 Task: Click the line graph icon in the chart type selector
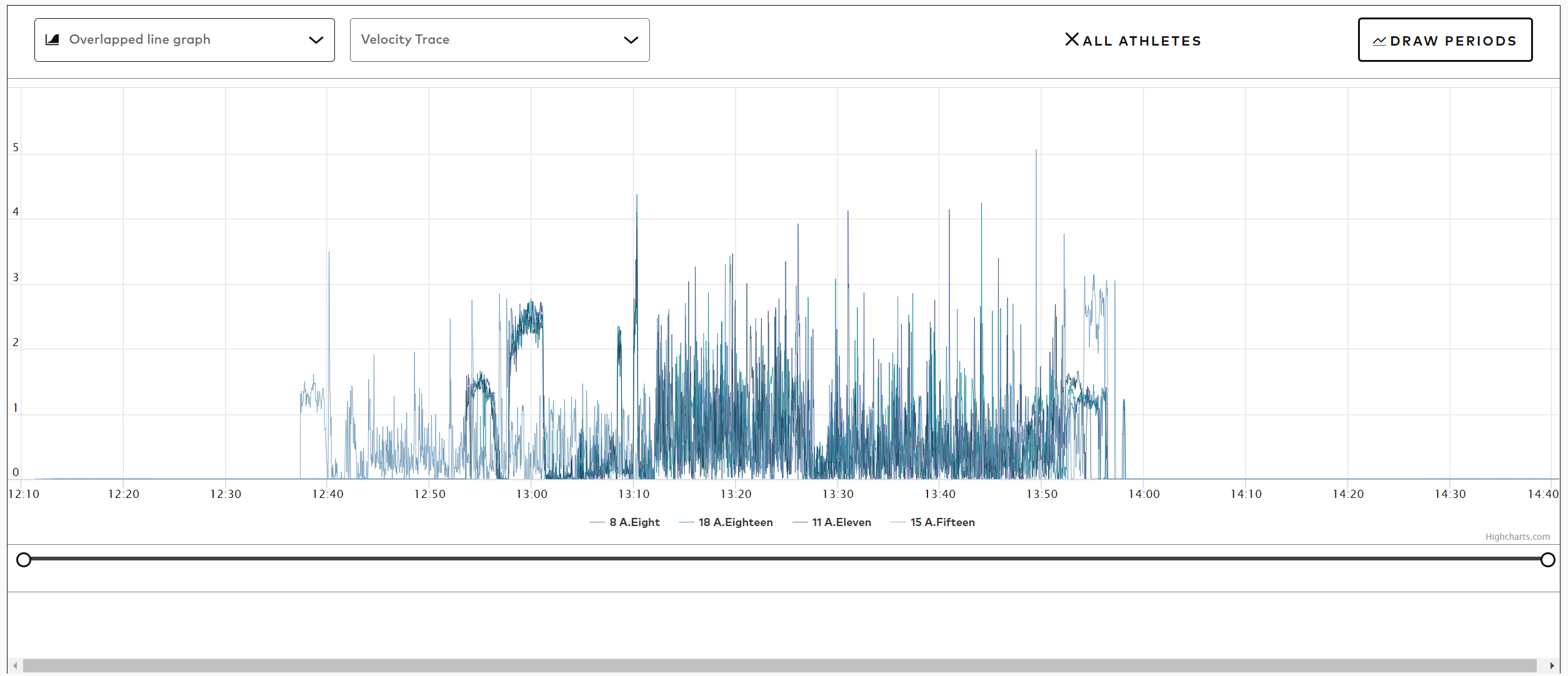coord(53,39)
